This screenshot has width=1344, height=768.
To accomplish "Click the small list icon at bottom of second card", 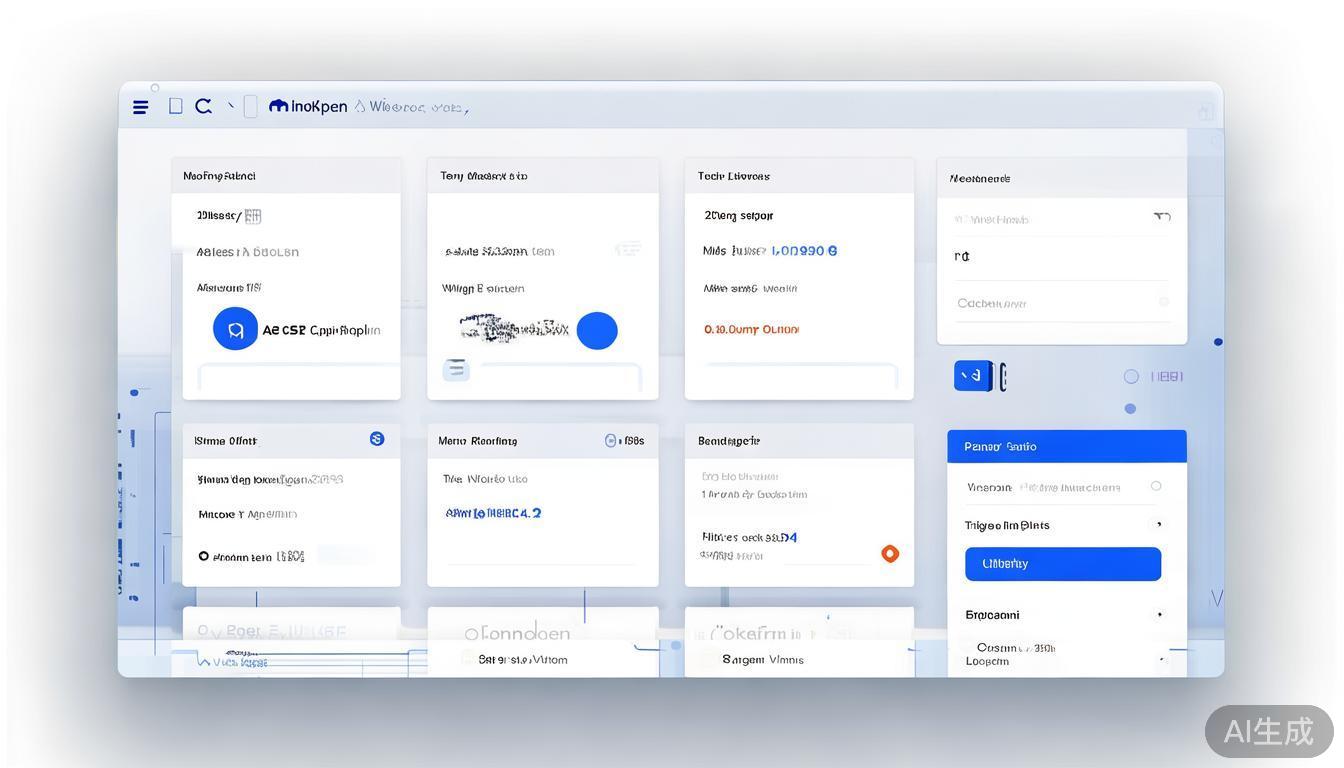I will (456, 369).
